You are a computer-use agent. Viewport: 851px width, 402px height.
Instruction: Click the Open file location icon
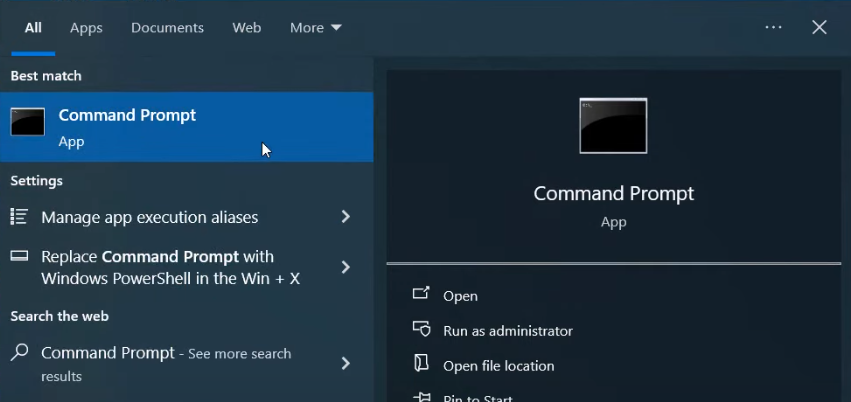[421, 363]
